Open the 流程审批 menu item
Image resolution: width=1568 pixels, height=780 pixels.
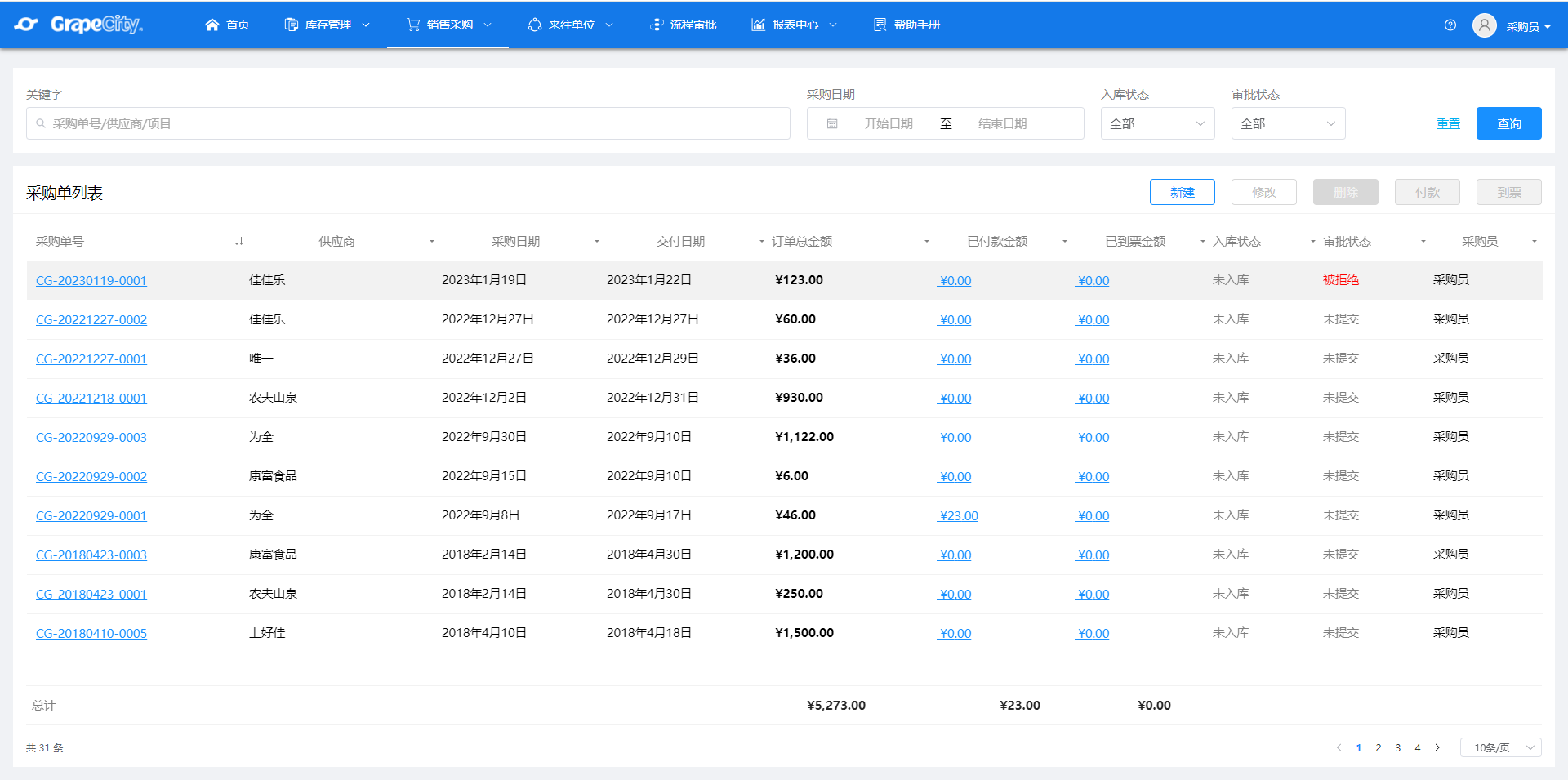(x=683, y=25)
